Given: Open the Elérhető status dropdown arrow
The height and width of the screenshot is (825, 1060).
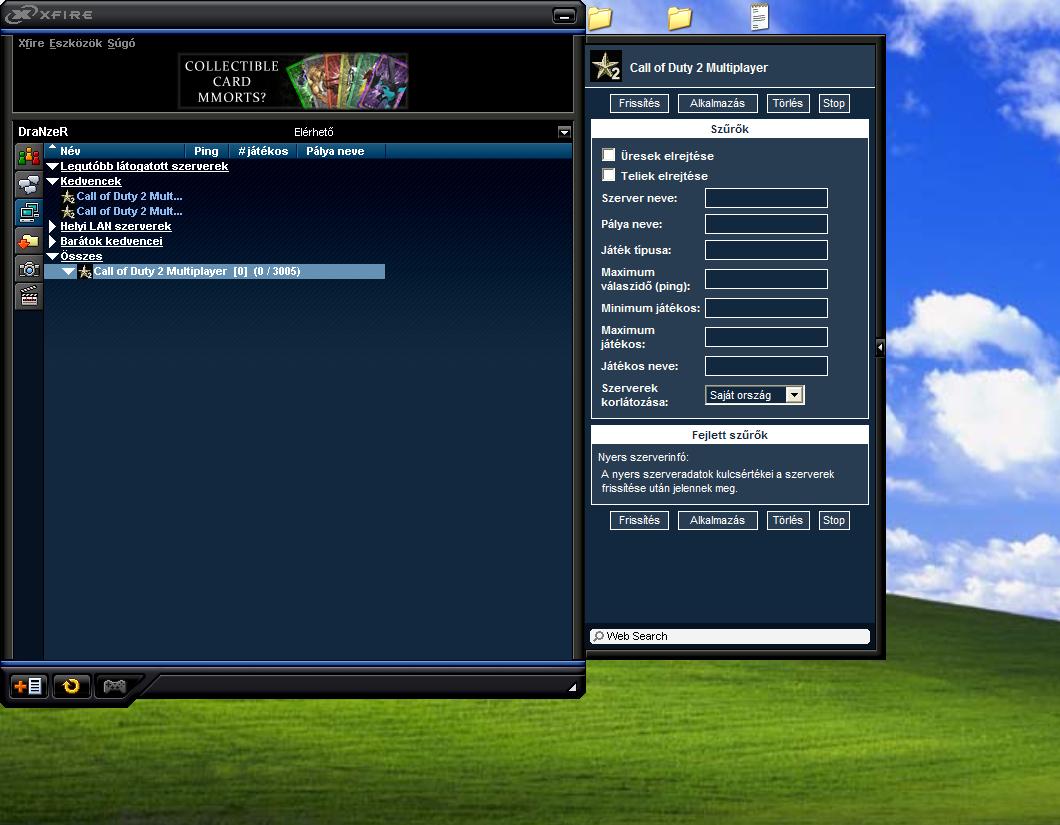Looking at the screenshot, I should pos(564,132).
